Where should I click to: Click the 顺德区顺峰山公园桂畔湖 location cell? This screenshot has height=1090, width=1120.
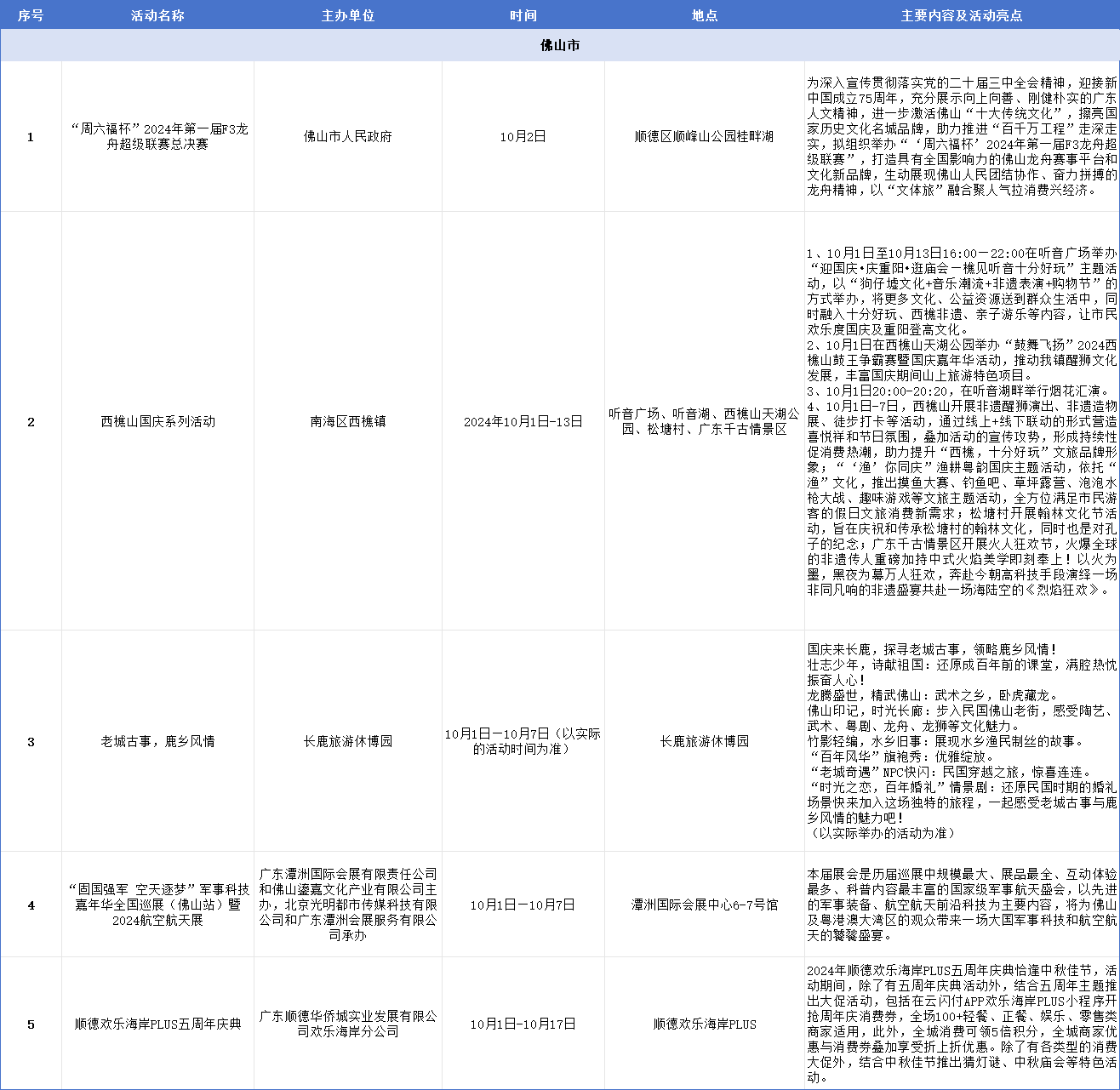coord(704,136)
